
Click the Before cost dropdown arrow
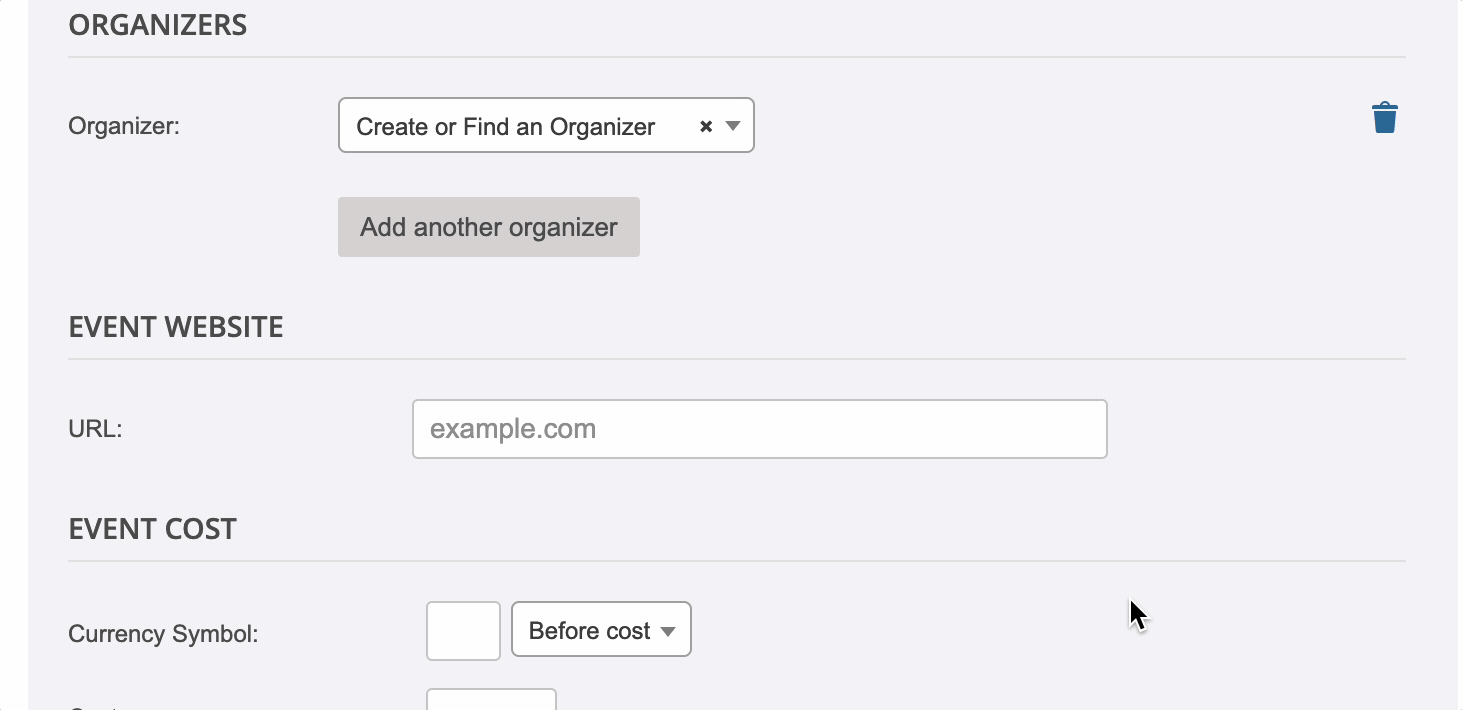668,631
